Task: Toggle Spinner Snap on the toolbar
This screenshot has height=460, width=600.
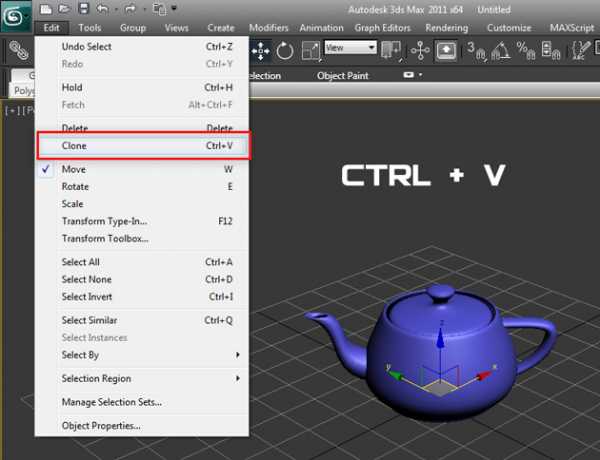Action: click(x=551, y=51)
